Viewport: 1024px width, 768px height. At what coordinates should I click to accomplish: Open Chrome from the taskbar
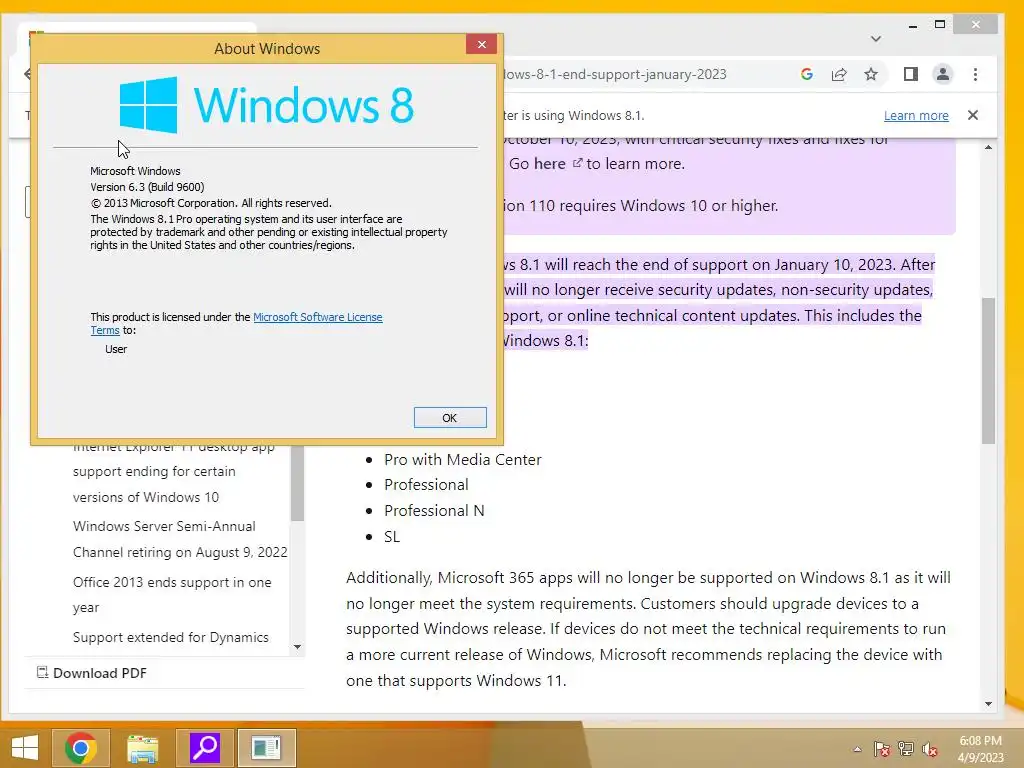(81, 748)
